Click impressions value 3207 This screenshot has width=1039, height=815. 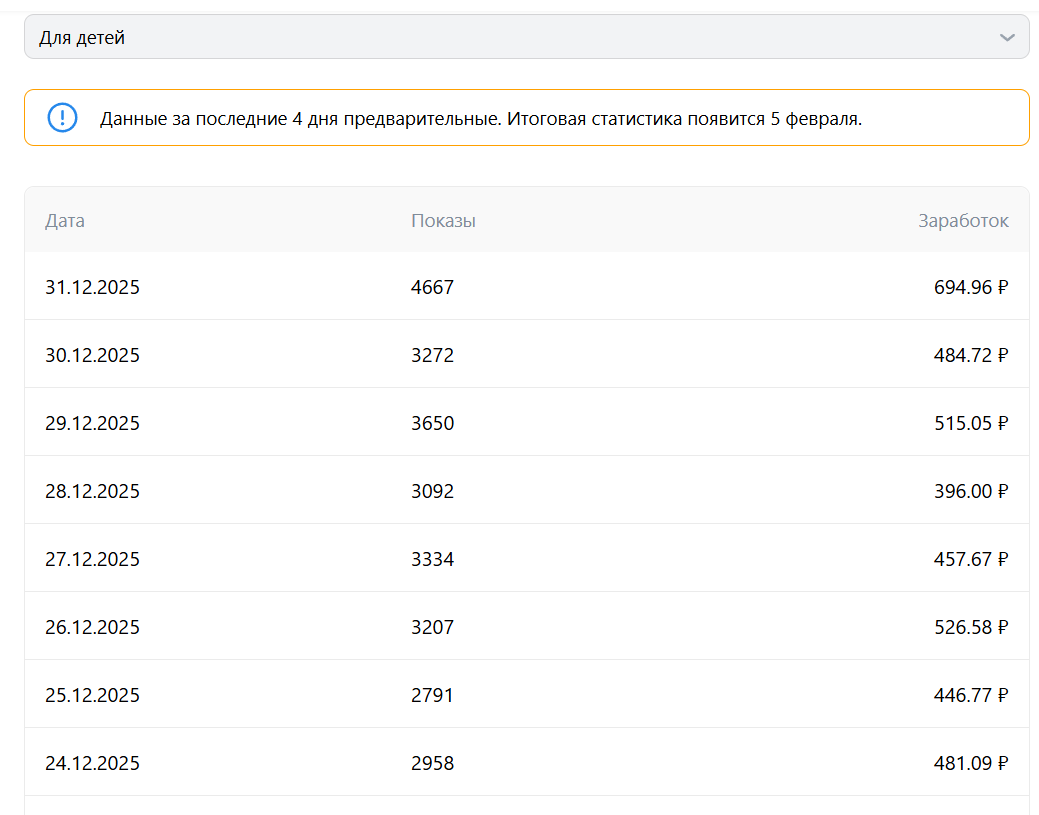pyautogui.click(x=432, y=628)
